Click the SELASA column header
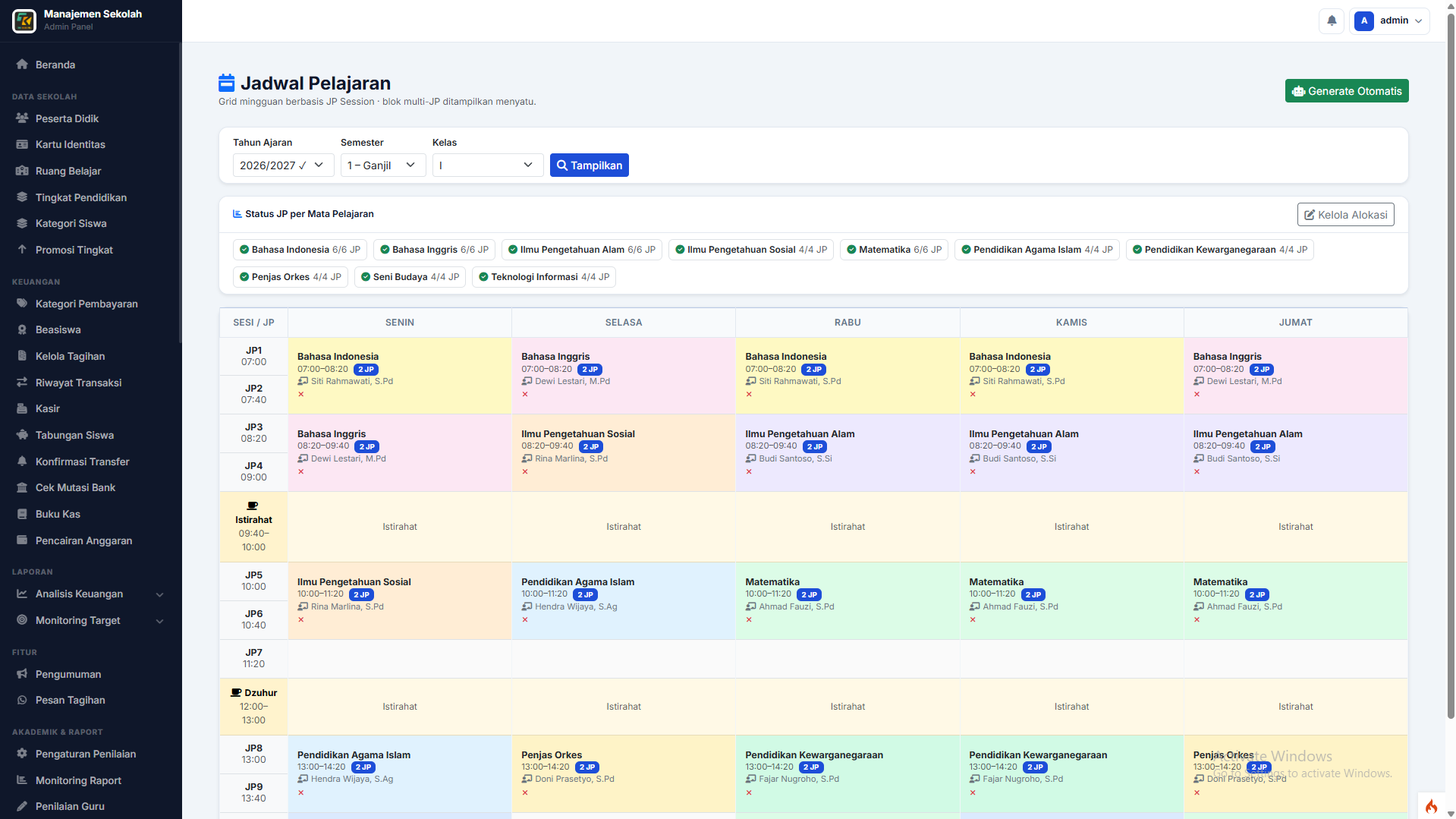Screen dimensions: 1456x819 point(624,323)
